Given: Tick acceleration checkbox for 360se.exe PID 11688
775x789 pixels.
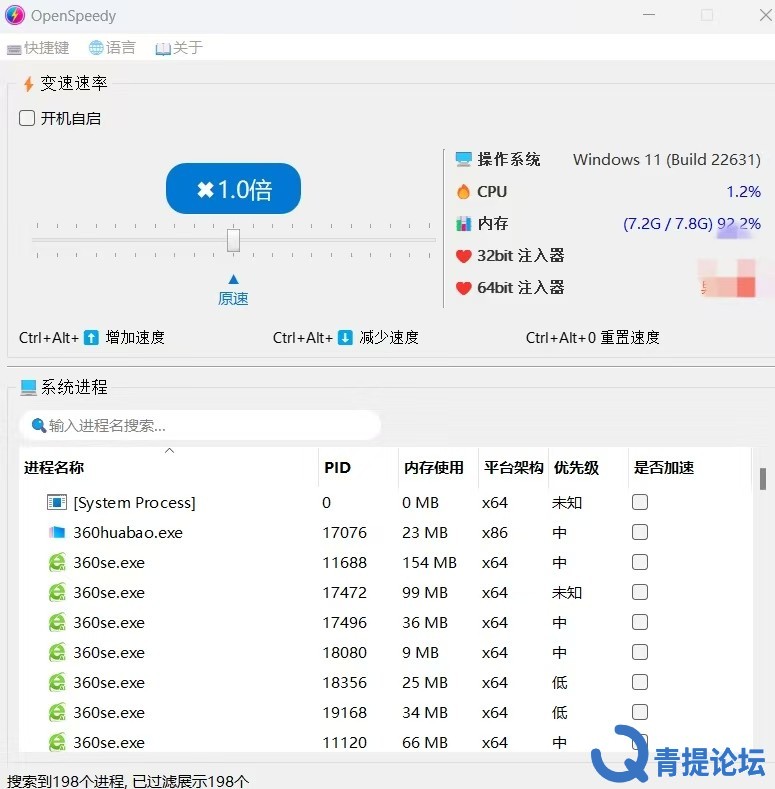Looking at the screenshot, I should pyautogui.click(x=640, y=562).
